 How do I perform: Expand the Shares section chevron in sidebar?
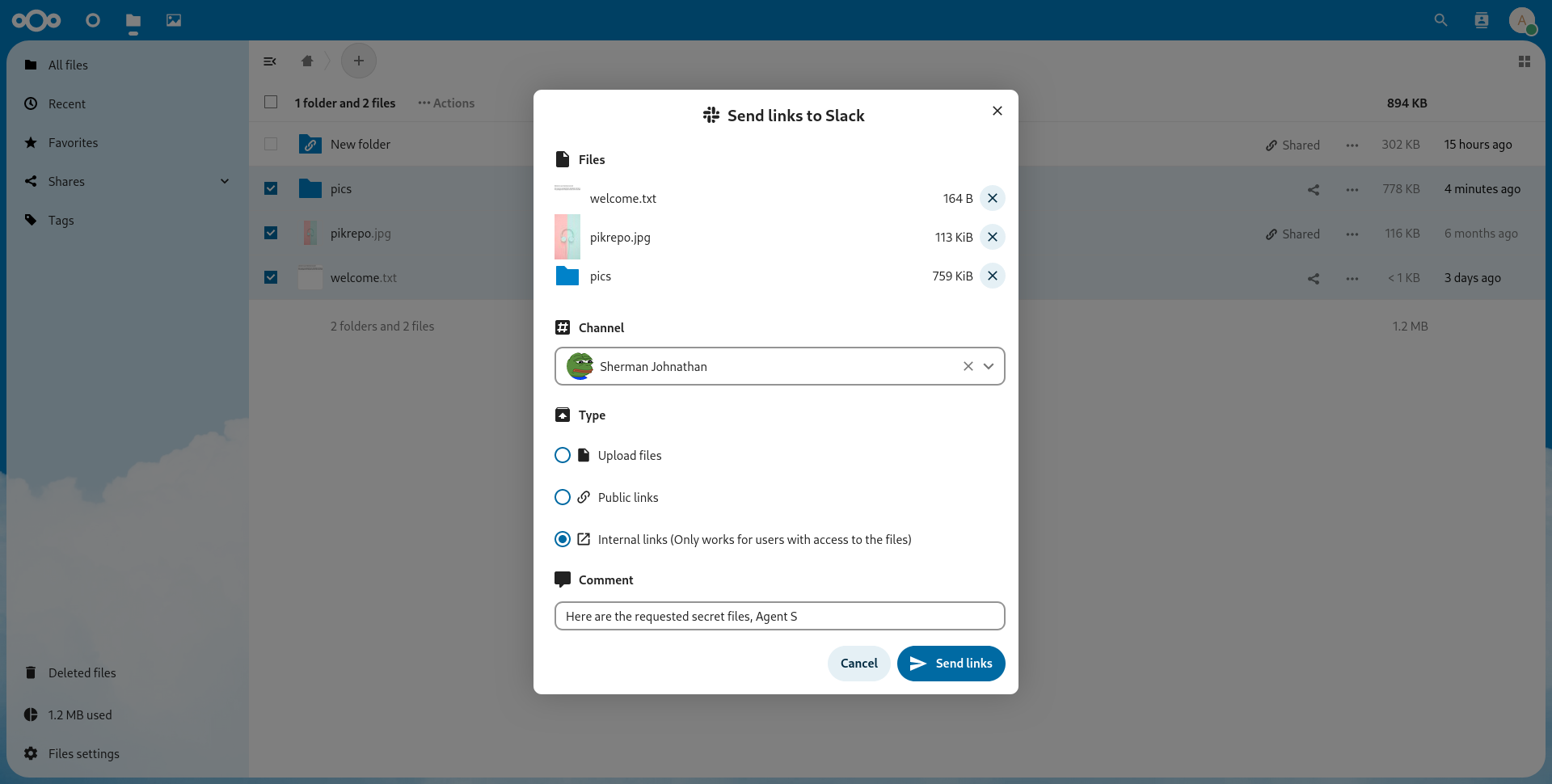[x=225, y=181]
